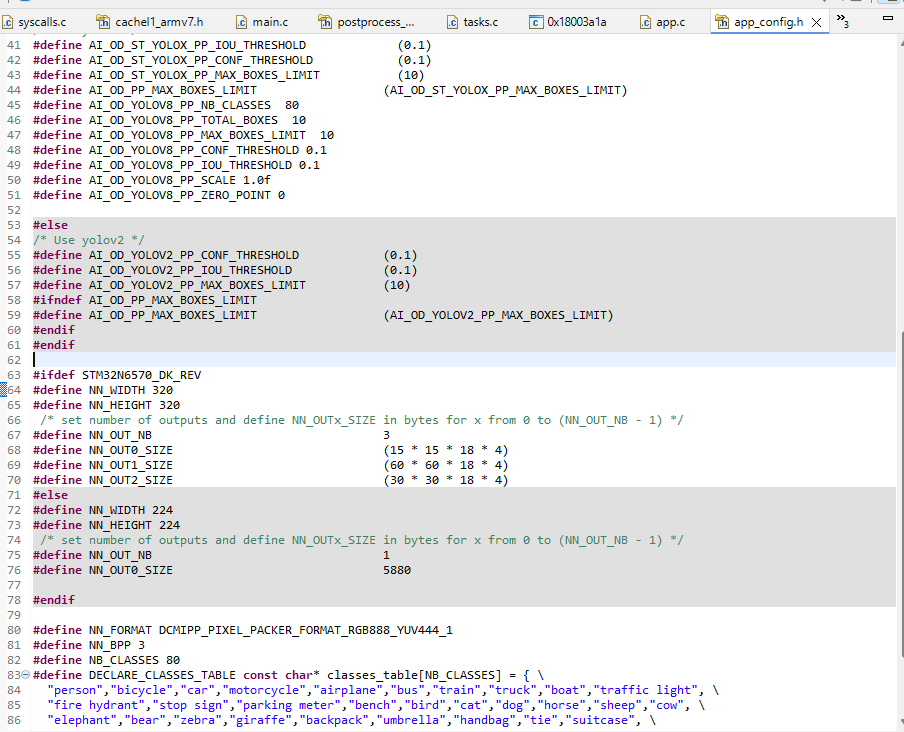Screen dimensions: 904x732
Task: Click the "fire hydrant" string on line 85
Action: [96, 705]
